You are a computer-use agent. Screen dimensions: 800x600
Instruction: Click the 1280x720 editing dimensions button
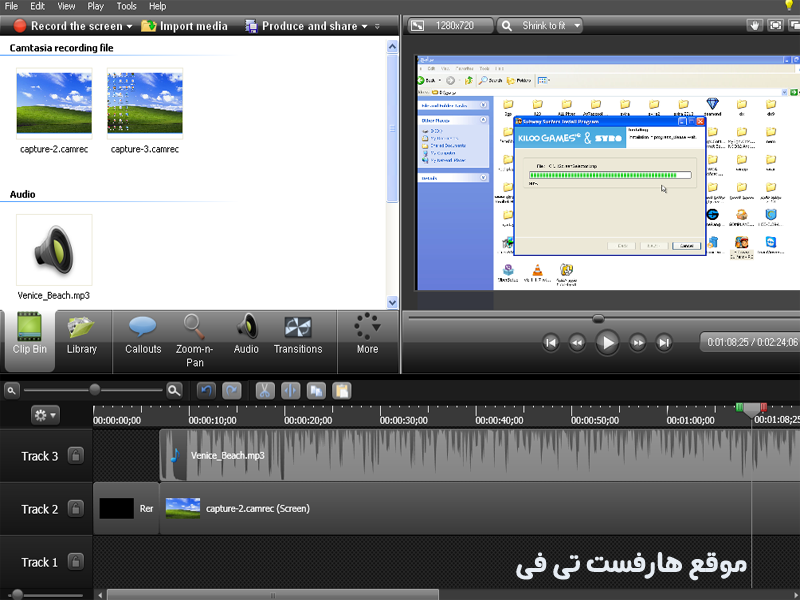pos(449,26)
